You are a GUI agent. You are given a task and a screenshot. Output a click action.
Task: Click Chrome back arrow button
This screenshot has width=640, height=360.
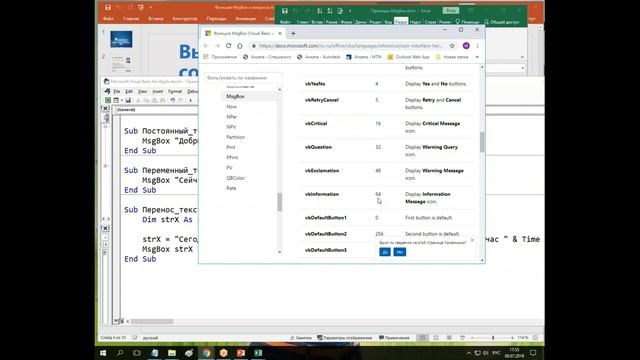point(206,46)
